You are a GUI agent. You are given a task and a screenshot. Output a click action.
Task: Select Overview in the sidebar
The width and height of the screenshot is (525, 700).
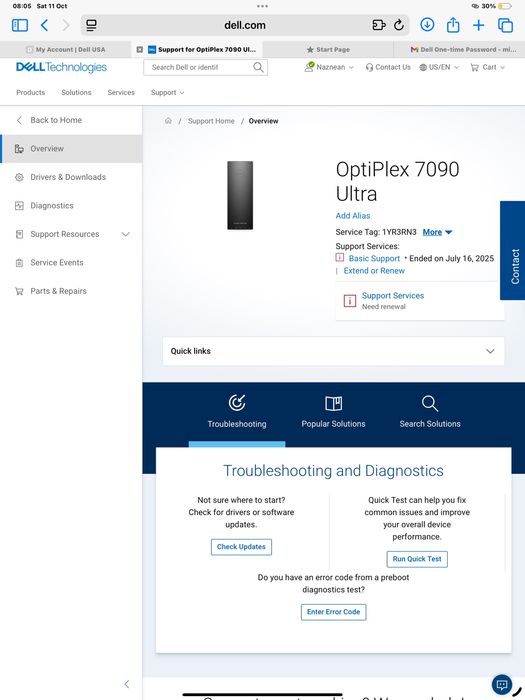pyautogui.click(x=71, y=149)
